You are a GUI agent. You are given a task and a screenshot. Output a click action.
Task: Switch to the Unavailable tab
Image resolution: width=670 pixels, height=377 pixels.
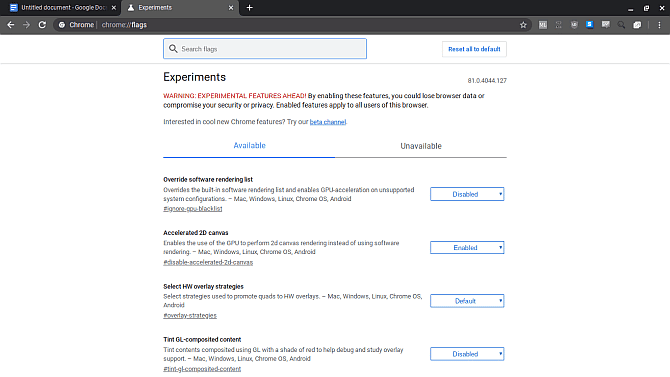[421, 146]
